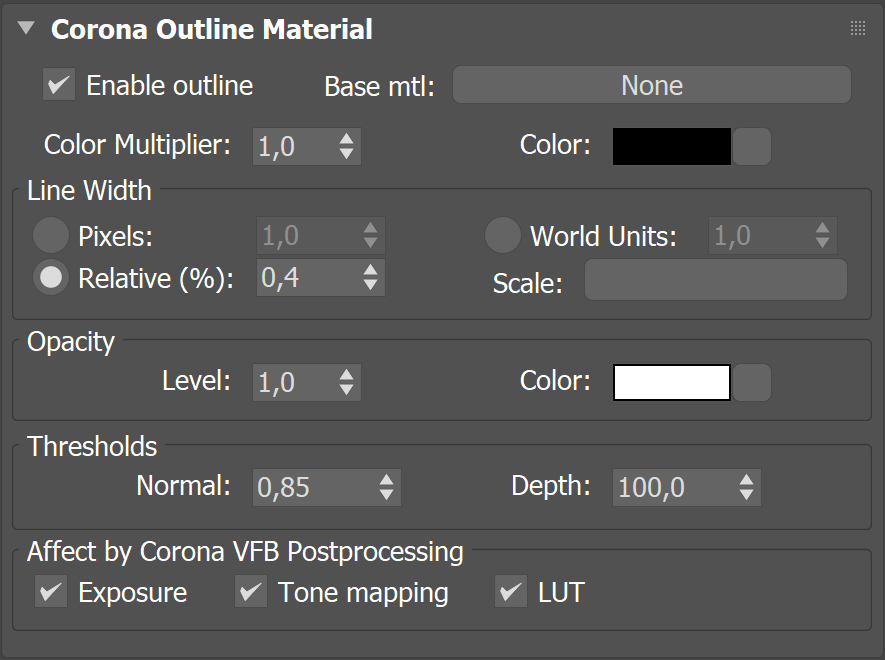Click the Relative (%) value field
The height and width of the screenshot is (660, 885).
pyautogui.click(x=308, y=277)
